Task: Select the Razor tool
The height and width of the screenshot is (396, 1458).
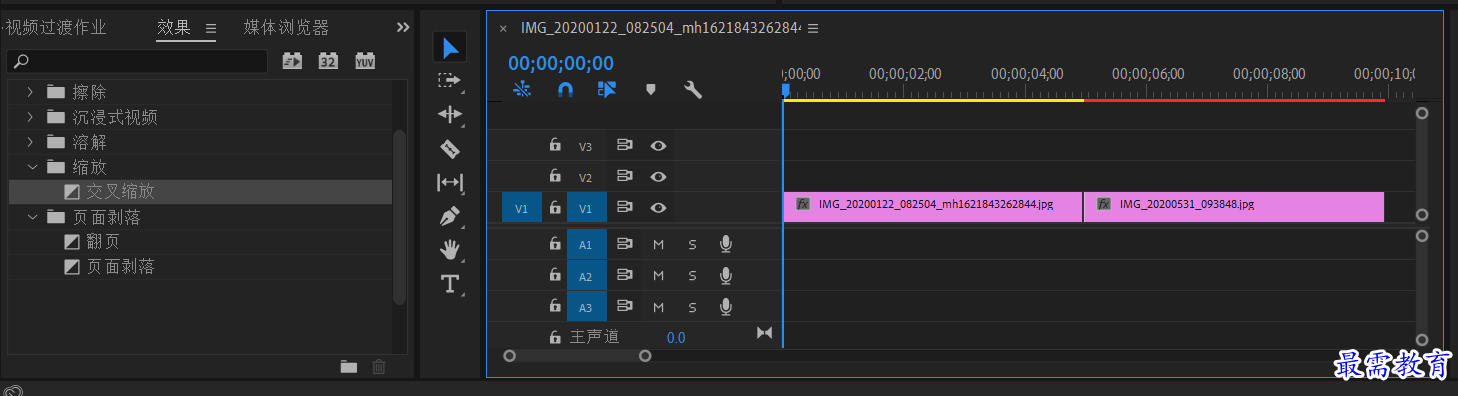Action: 450,149
